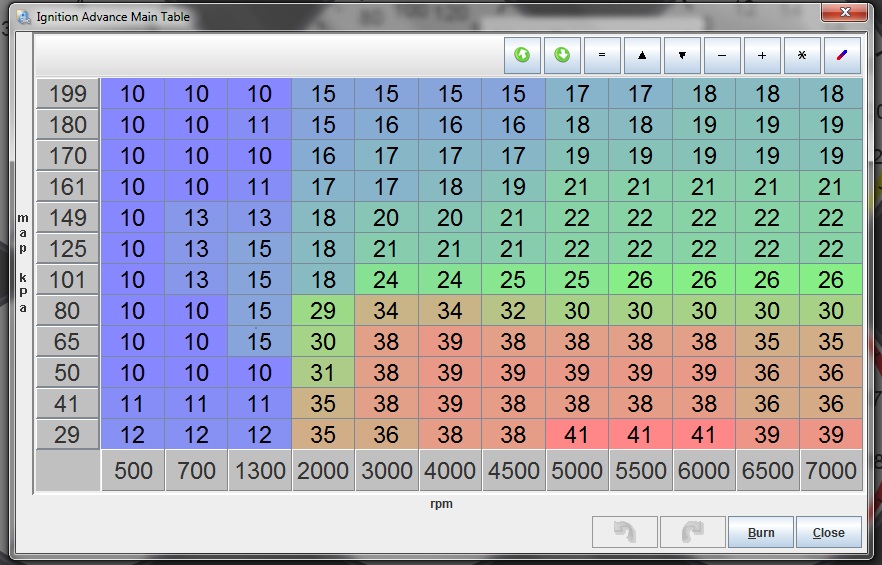Select the 125 kPa row header
This screenshot has width=882, height=565.
click(x=68, y=248)
